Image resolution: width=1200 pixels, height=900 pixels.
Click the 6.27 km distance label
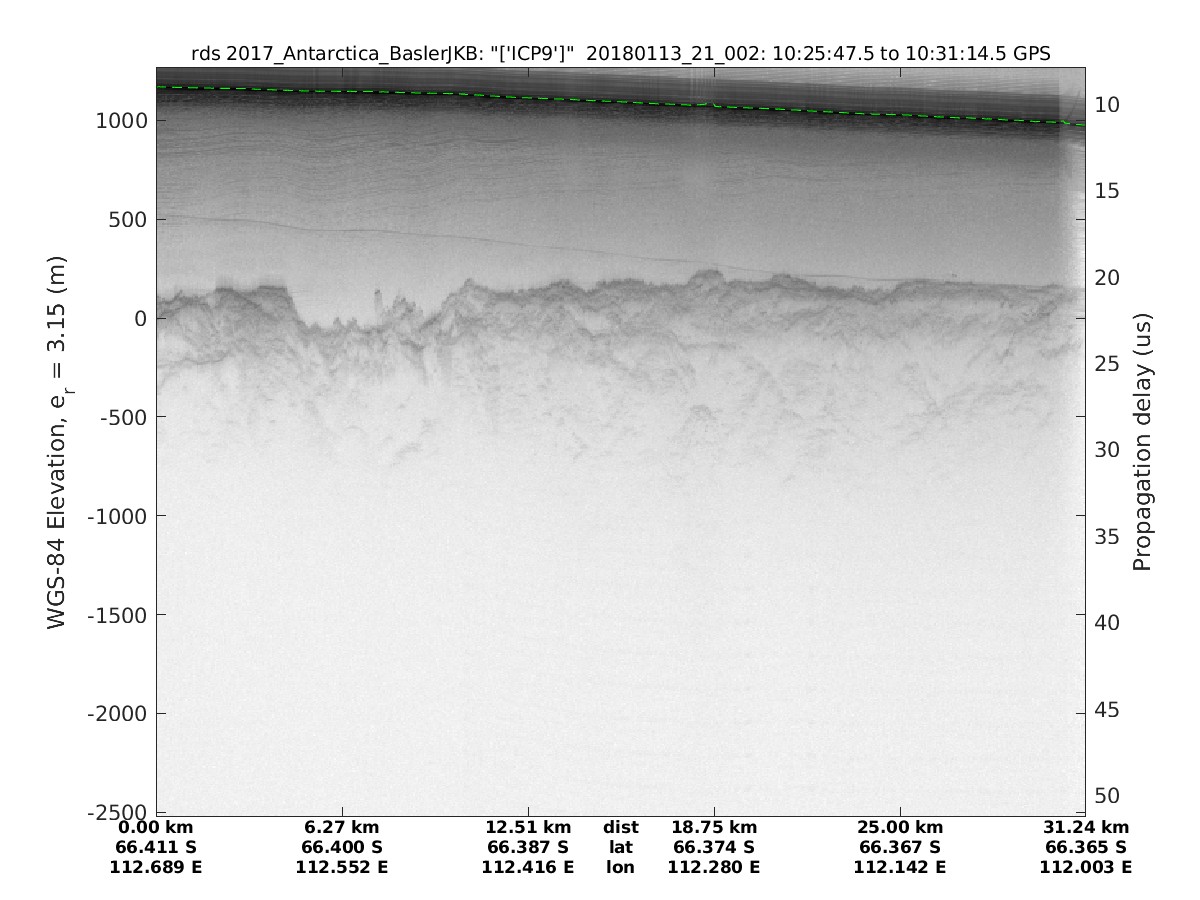(342, 828)
